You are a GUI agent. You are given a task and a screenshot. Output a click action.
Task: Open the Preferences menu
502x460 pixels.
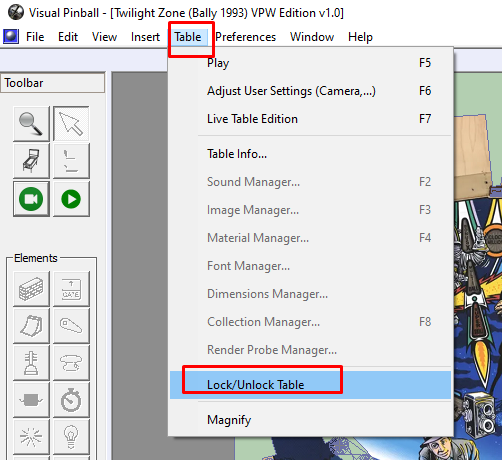coord(246,37)
